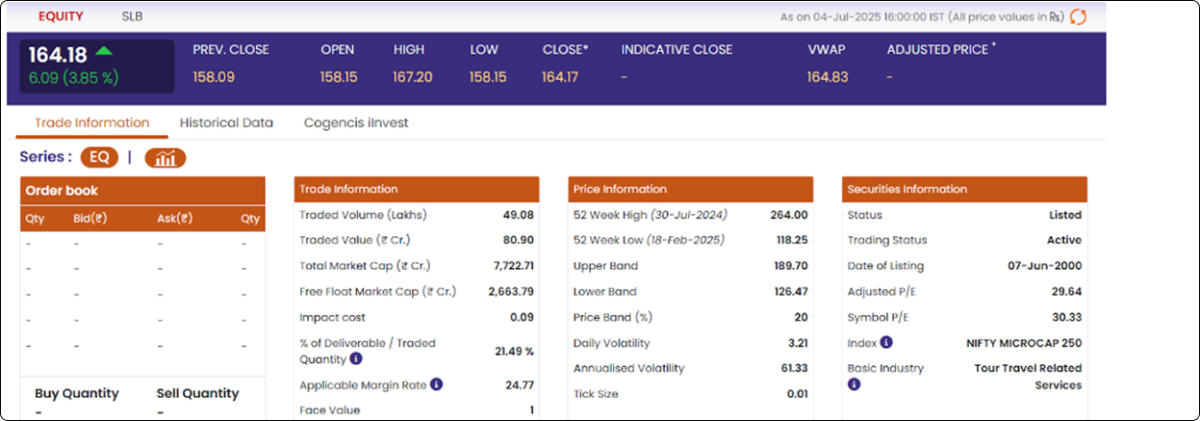This screenshot has width=1200, height=421.
Task: Click the INDICATIVE CLOSE label
Action: pyautogui.click(x=677, y=49)
